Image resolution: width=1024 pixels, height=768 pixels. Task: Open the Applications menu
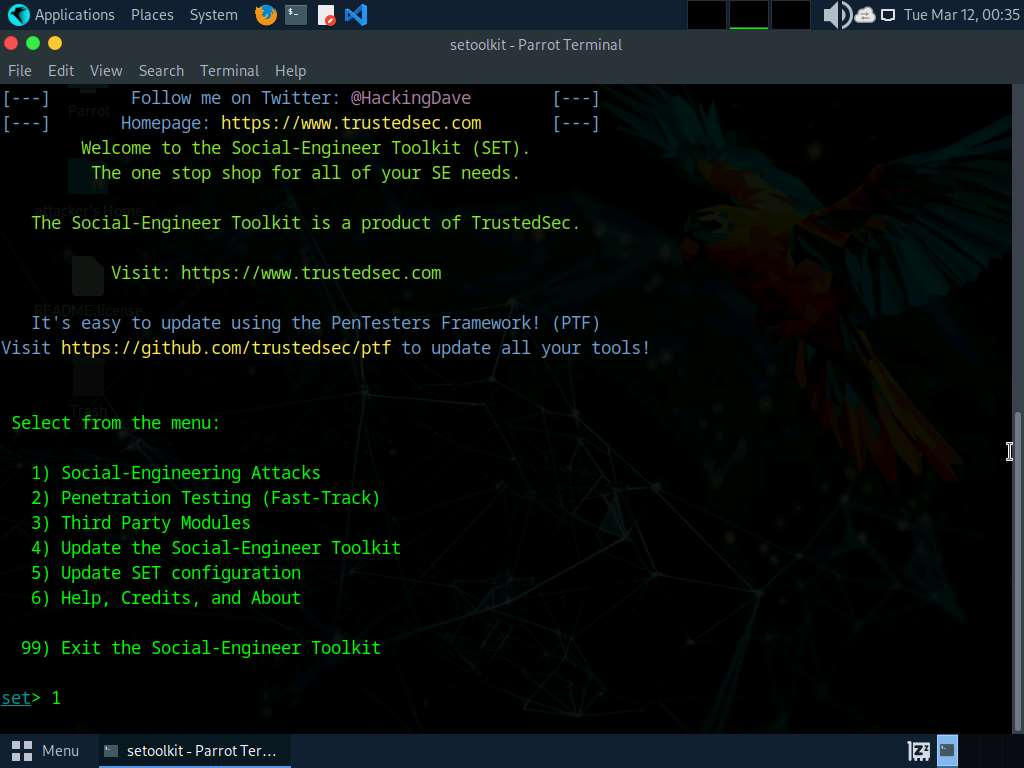74,15
